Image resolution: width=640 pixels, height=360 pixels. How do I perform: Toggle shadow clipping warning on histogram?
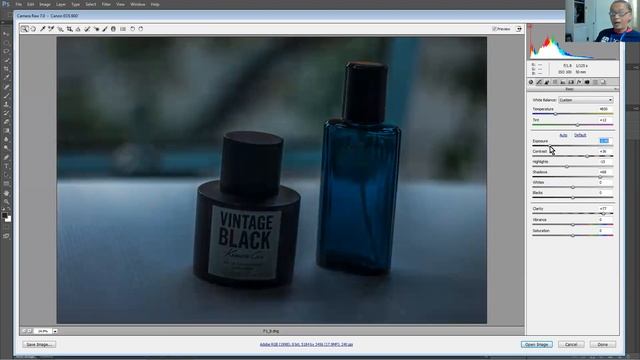(530, 27)
